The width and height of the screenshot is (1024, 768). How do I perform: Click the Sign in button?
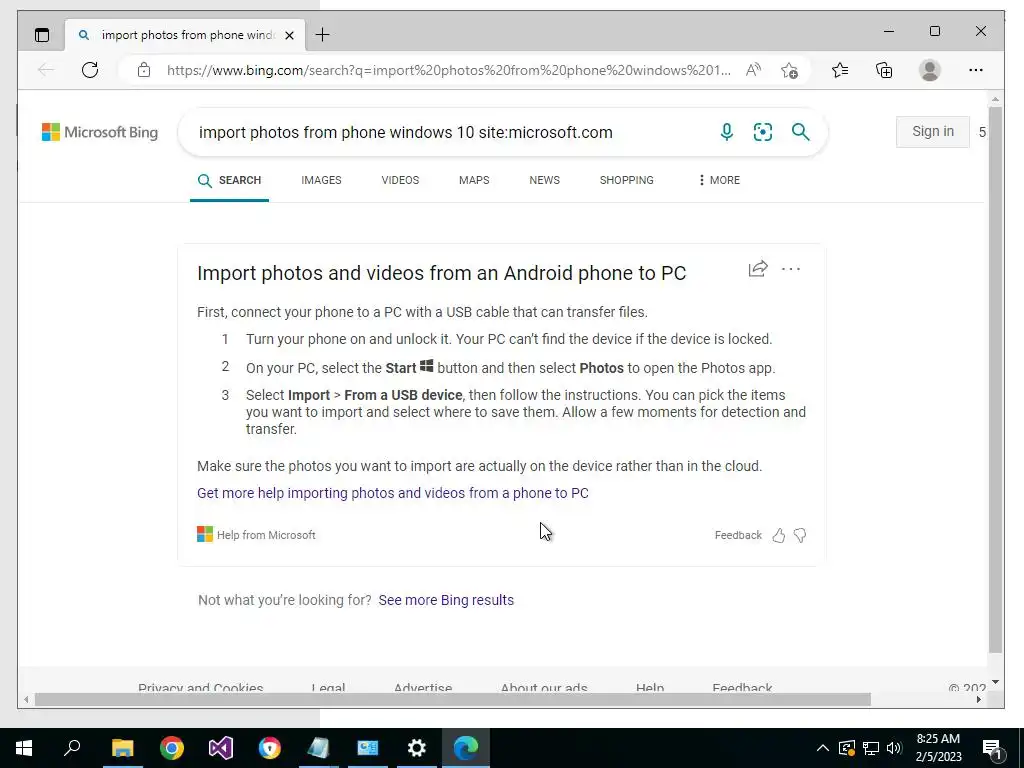(933, 131)
